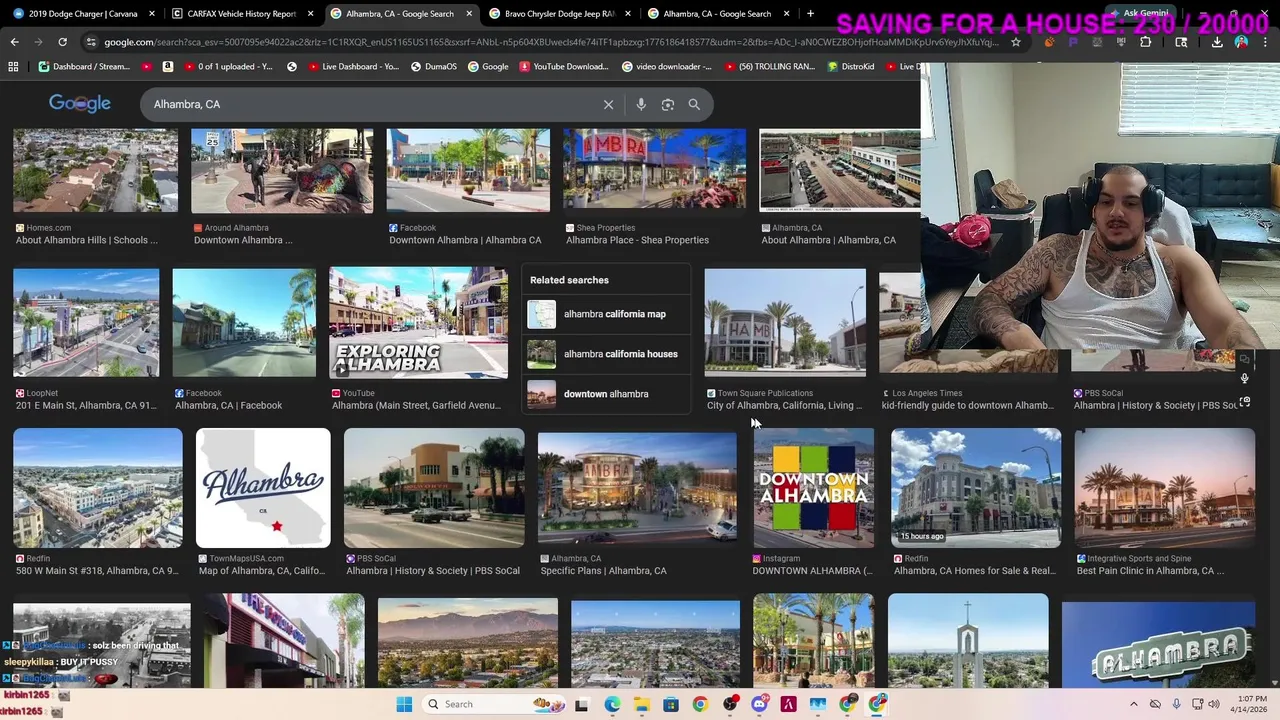This screenshot has width=1280, height=720.
Task: Show hidden tray icons with the chevron
Action: tap(1133, 704)
